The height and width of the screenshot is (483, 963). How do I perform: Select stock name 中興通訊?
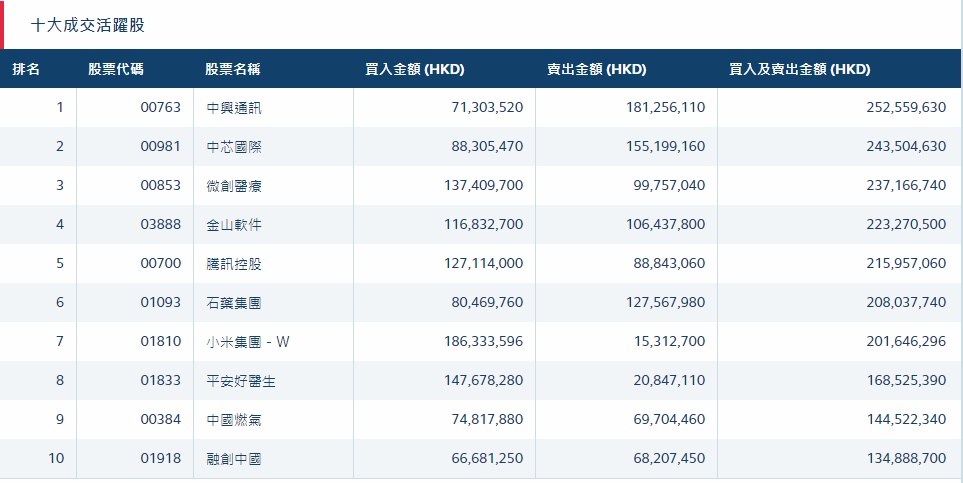click(x=234, y=108)
